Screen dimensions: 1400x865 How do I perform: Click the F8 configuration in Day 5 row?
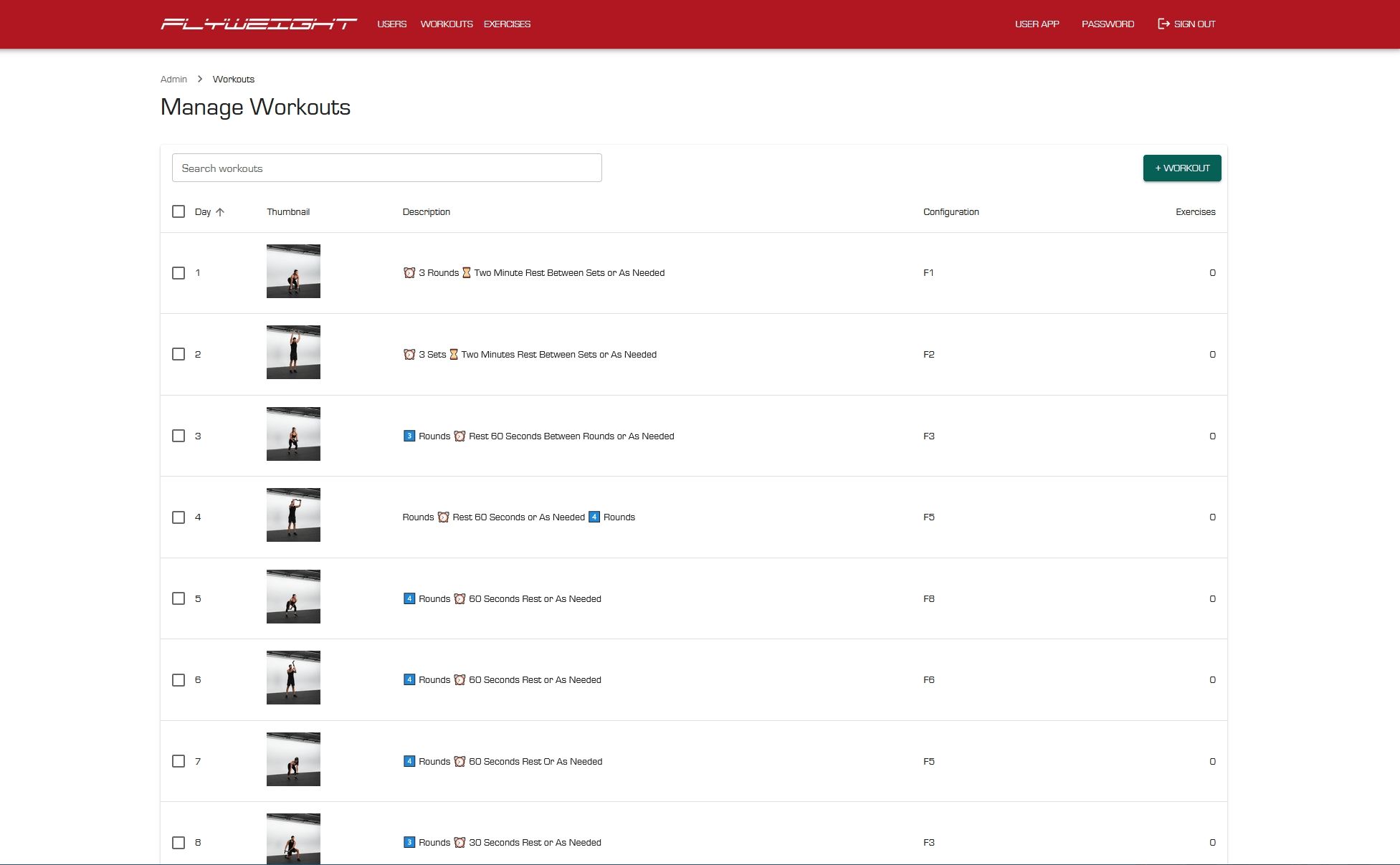(928, 599)
